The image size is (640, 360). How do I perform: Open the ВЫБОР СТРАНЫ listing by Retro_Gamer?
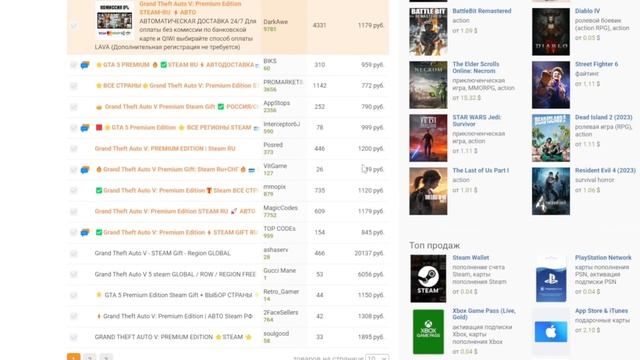177,295
